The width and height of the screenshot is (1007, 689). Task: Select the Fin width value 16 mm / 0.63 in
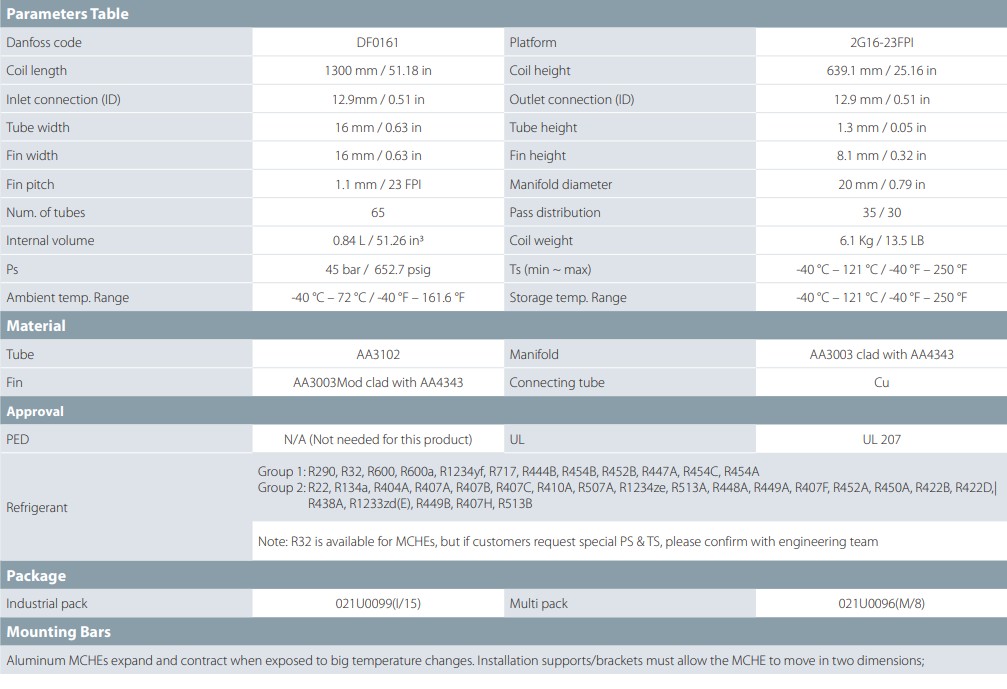378,155
